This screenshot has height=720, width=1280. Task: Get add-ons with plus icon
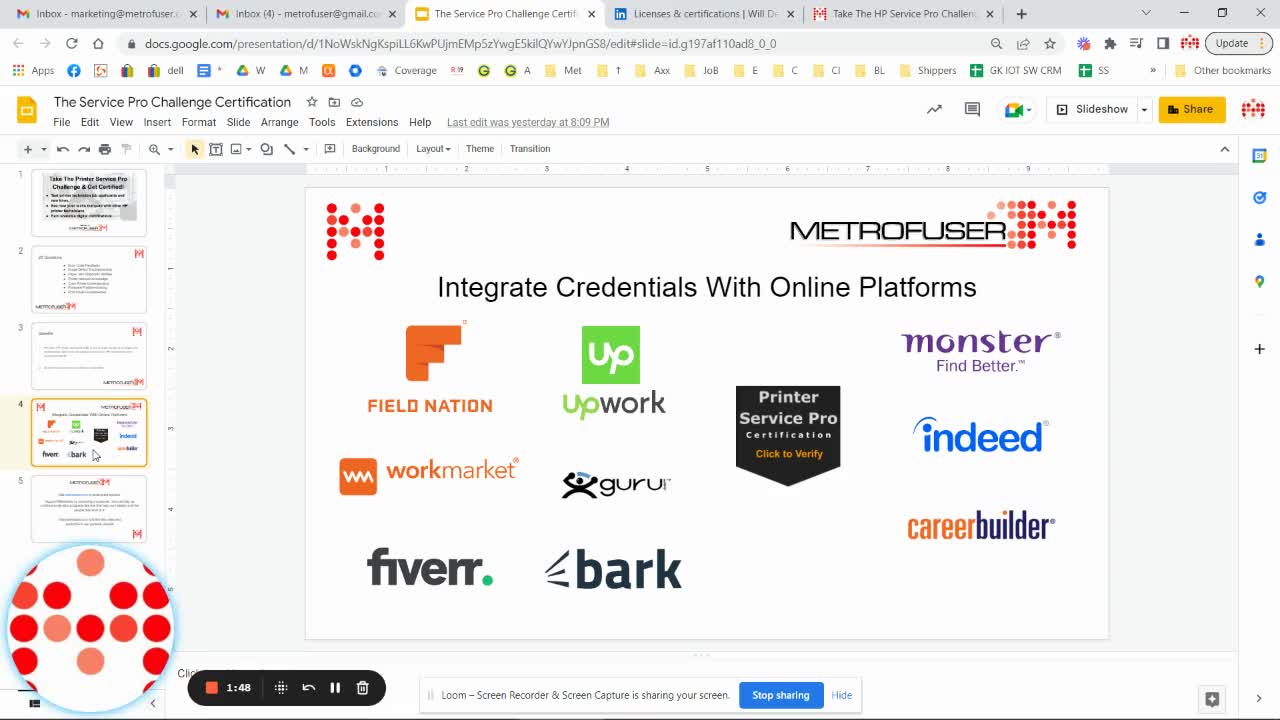click(1260, 349)
